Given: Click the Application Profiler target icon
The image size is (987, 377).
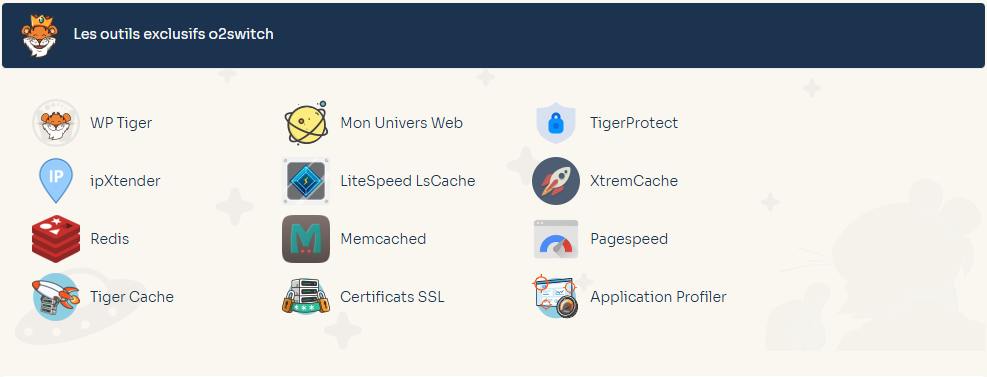Looking at the screenshot, I should click(556, 296).
